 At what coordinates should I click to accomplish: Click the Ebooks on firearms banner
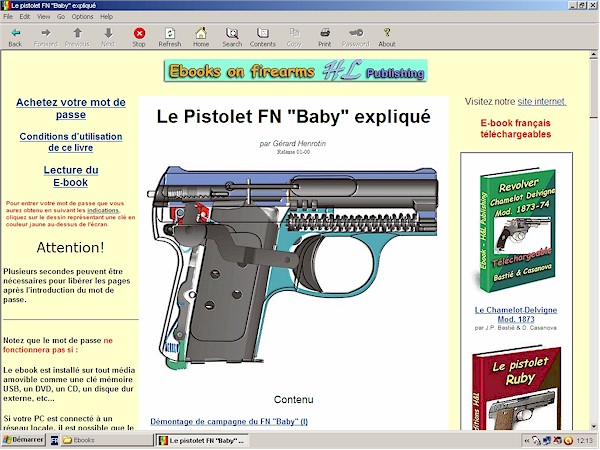coord(295,71)
